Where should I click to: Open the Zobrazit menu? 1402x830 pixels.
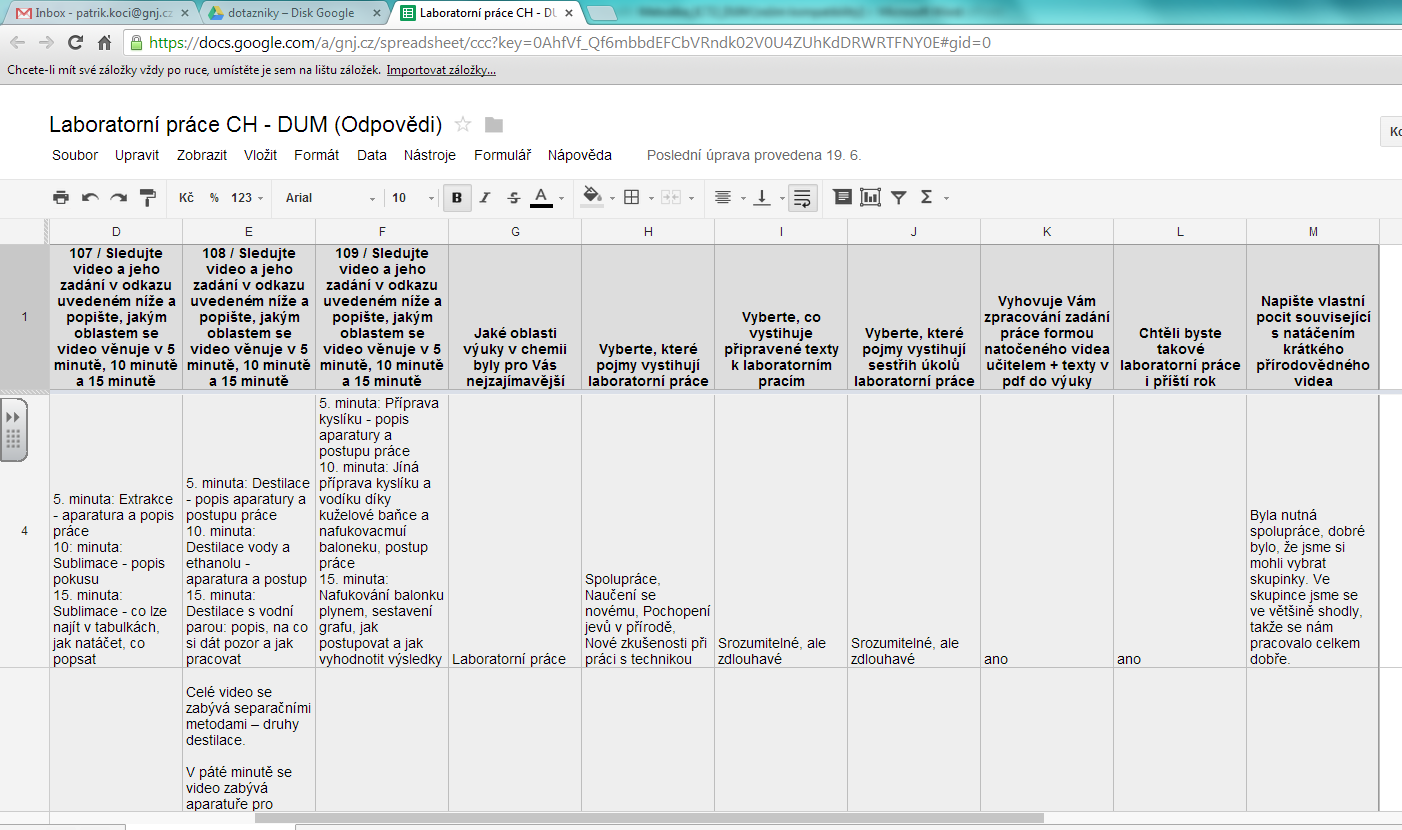pyautogui.click(x=202, y=155)
